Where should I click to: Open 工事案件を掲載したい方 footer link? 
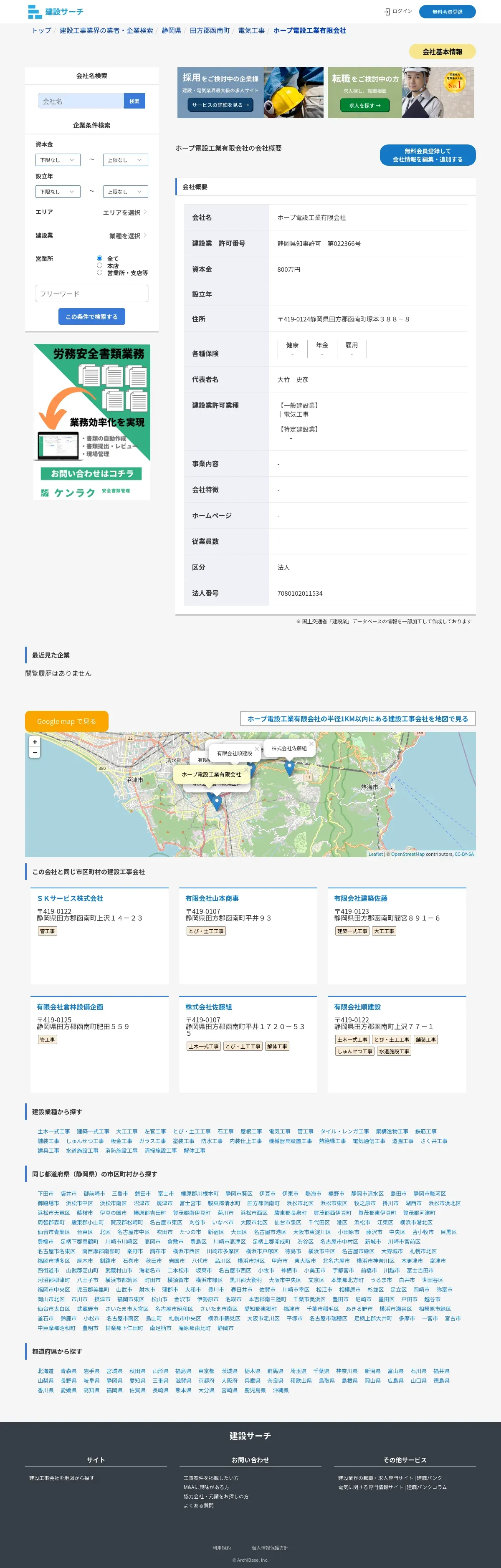coord(211,1478)
